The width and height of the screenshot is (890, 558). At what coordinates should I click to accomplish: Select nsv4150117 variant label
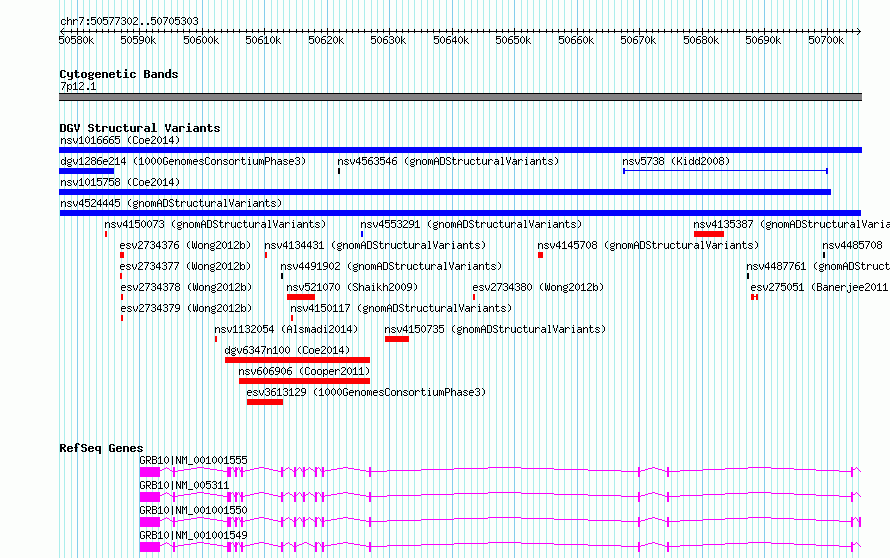click(401, 308)
